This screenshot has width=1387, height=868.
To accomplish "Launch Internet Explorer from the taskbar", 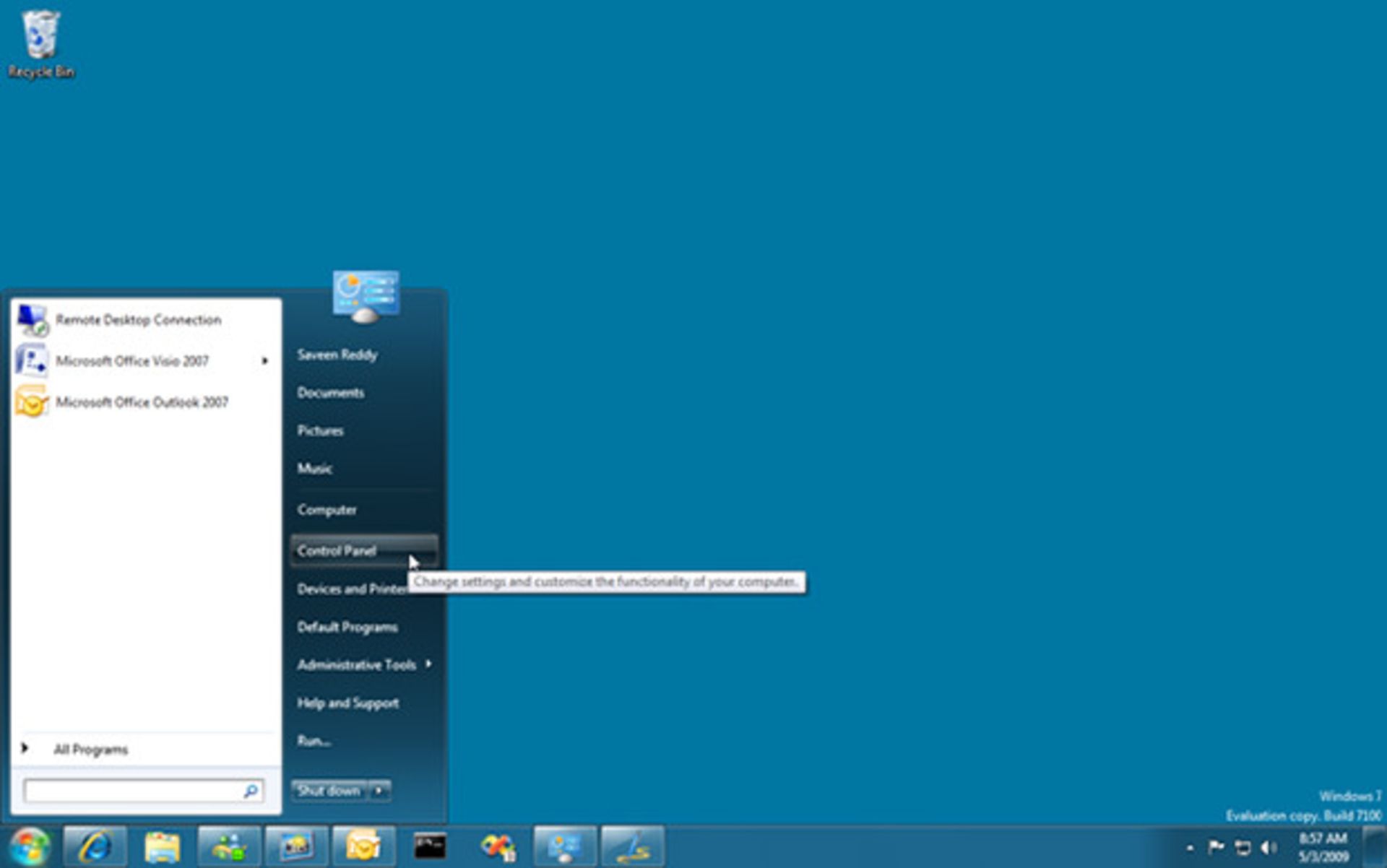I will coord(94,846).
